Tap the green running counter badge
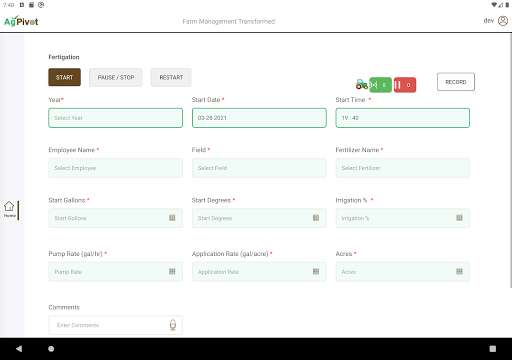This screenshot has height=360, width=512. coord(381,85)
